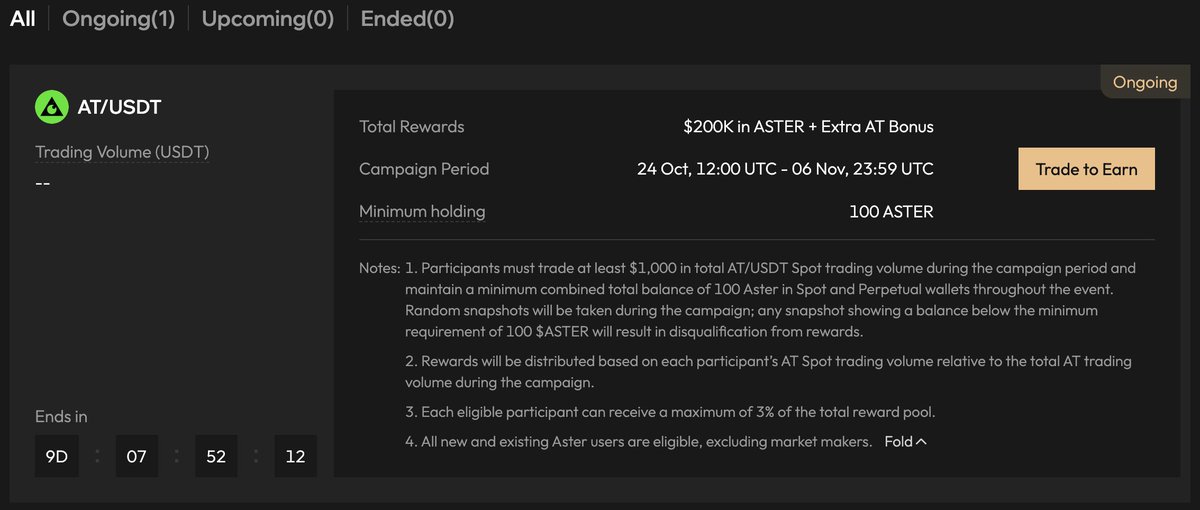The image size is (1200, 510).
Task: Show the Ended(0) campaigns tab
Action: pyautogui.click(x=407, y=19)
